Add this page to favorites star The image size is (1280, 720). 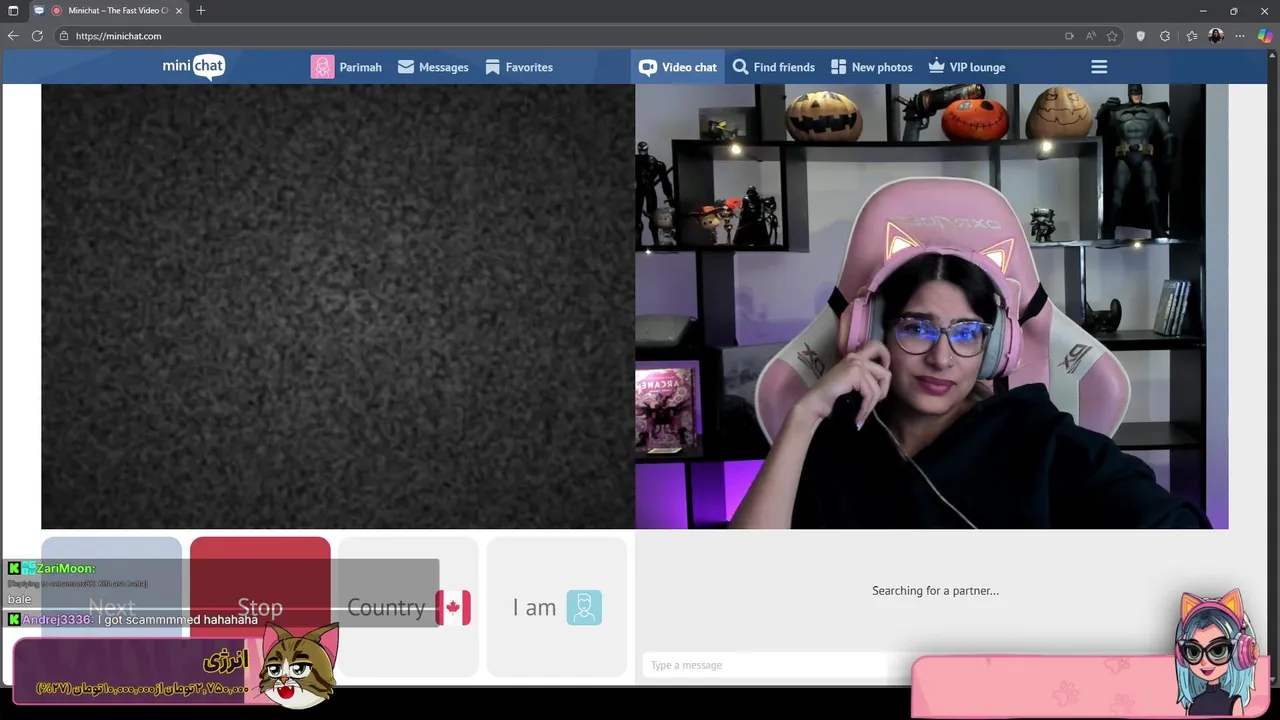click(x=1112, y=36)
